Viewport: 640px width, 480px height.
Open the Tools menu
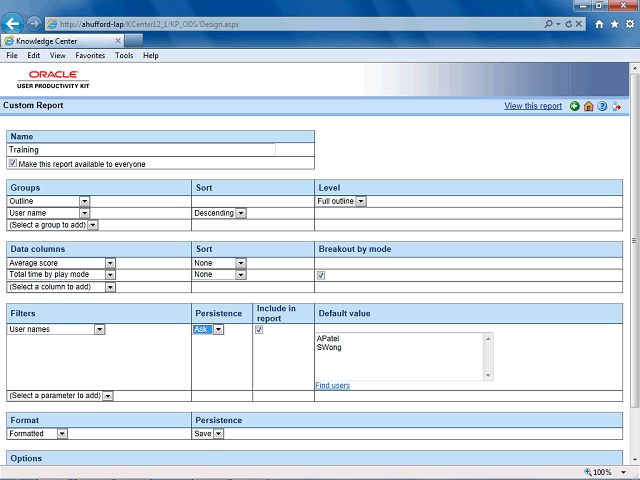click(124, 56)
